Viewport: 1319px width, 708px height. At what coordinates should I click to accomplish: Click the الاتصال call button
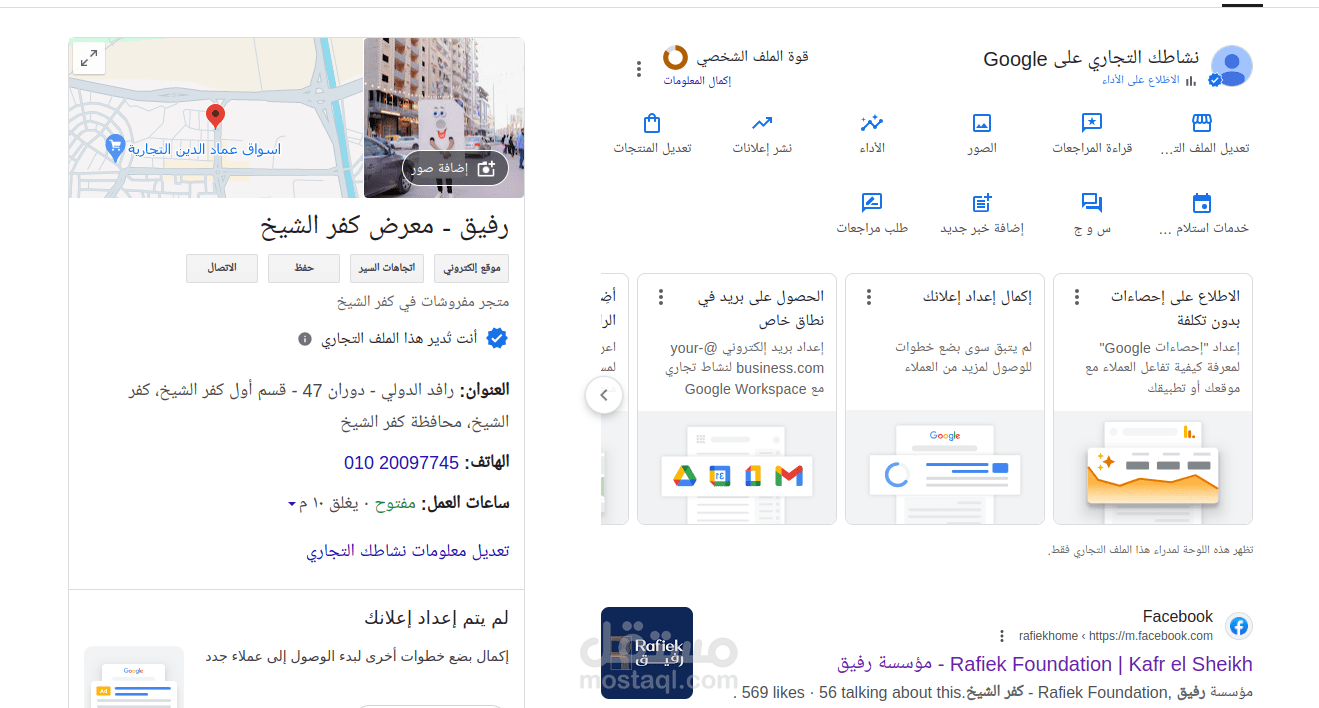point(222,268)
